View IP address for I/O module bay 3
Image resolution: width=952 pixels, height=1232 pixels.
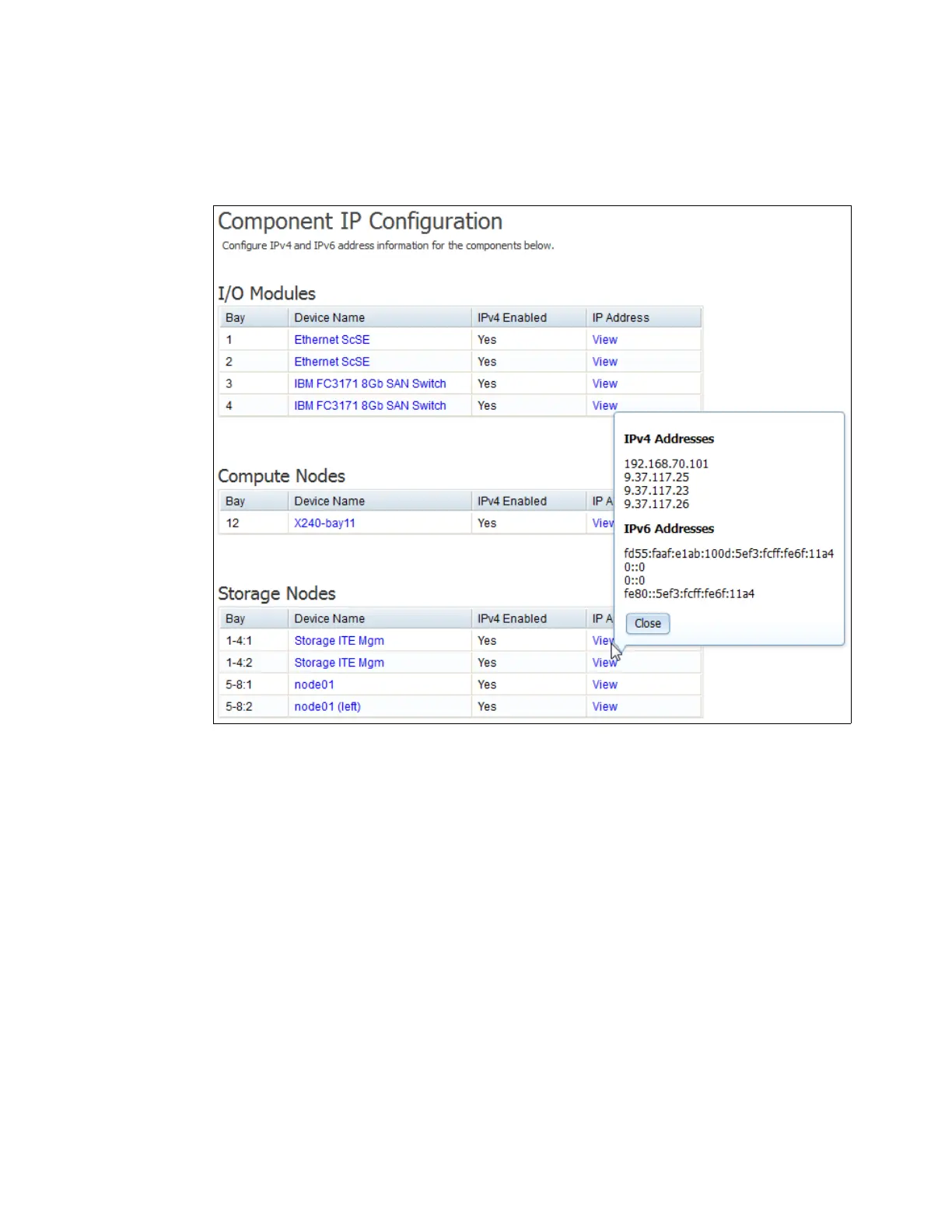604,383
